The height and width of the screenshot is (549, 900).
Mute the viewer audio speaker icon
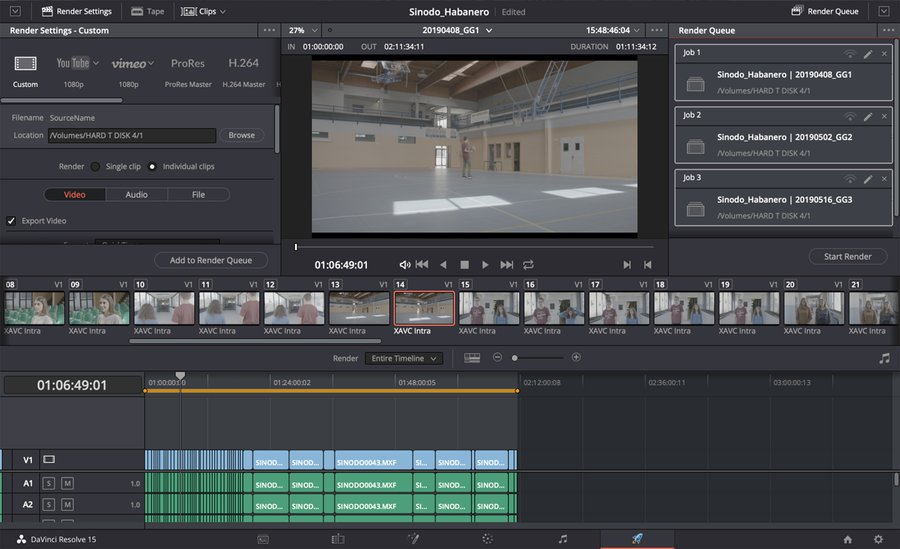(404, 265)
